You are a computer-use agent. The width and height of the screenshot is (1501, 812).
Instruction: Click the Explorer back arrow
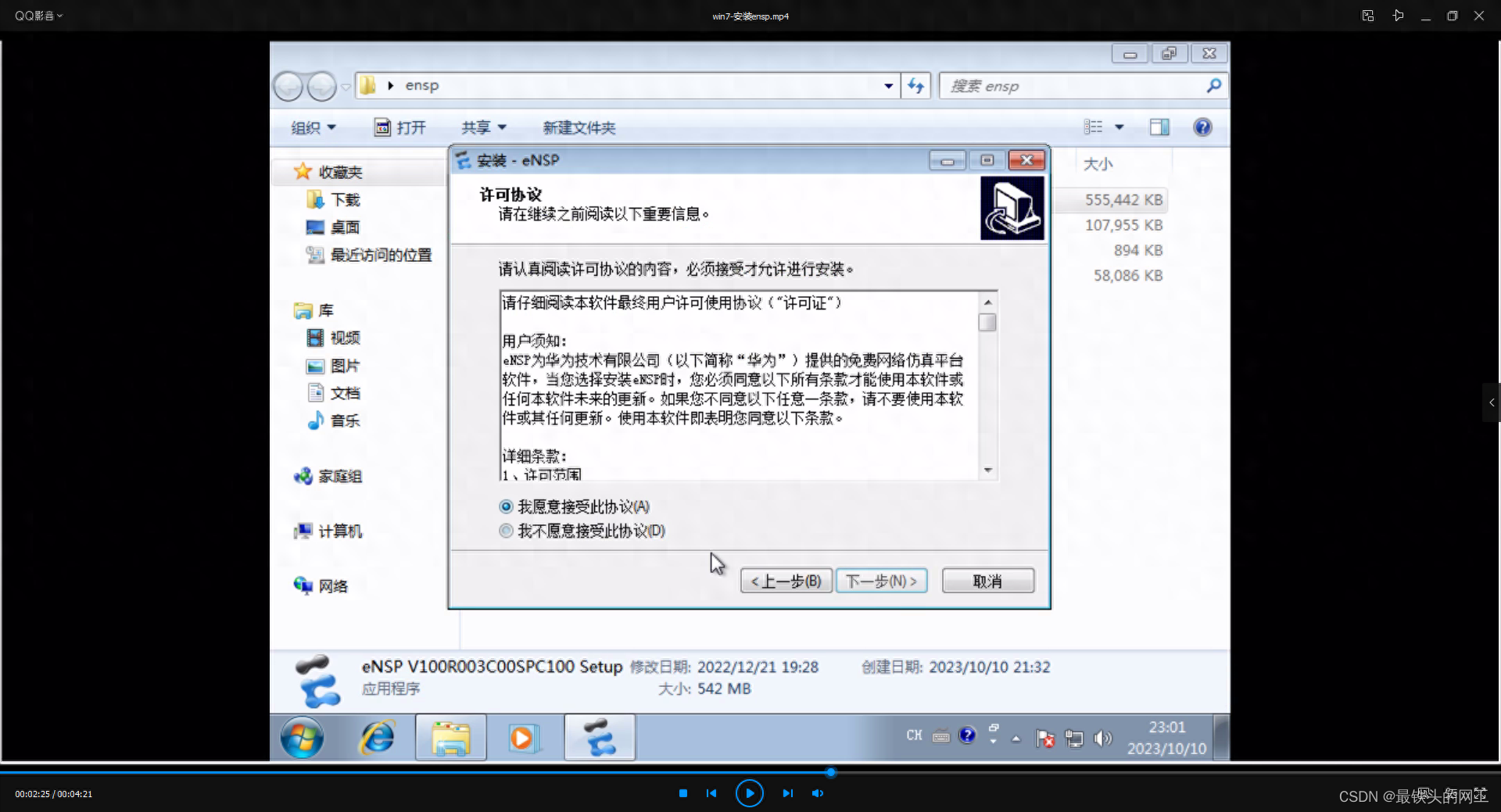(x=288, y=86)
